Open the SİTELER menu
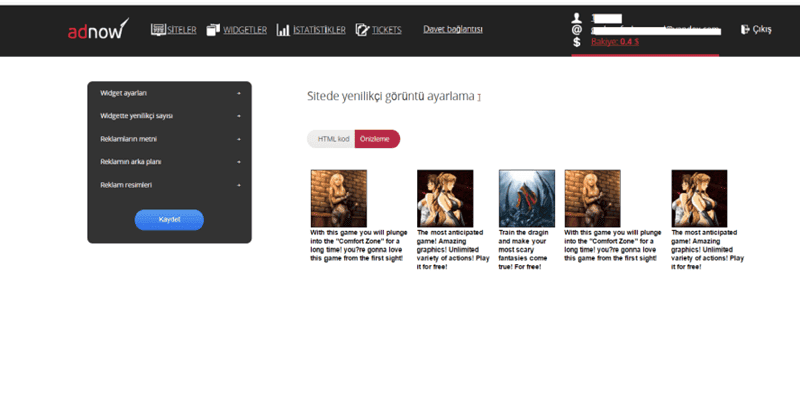This screenshot has height=395, width=800. coord(182,30)
